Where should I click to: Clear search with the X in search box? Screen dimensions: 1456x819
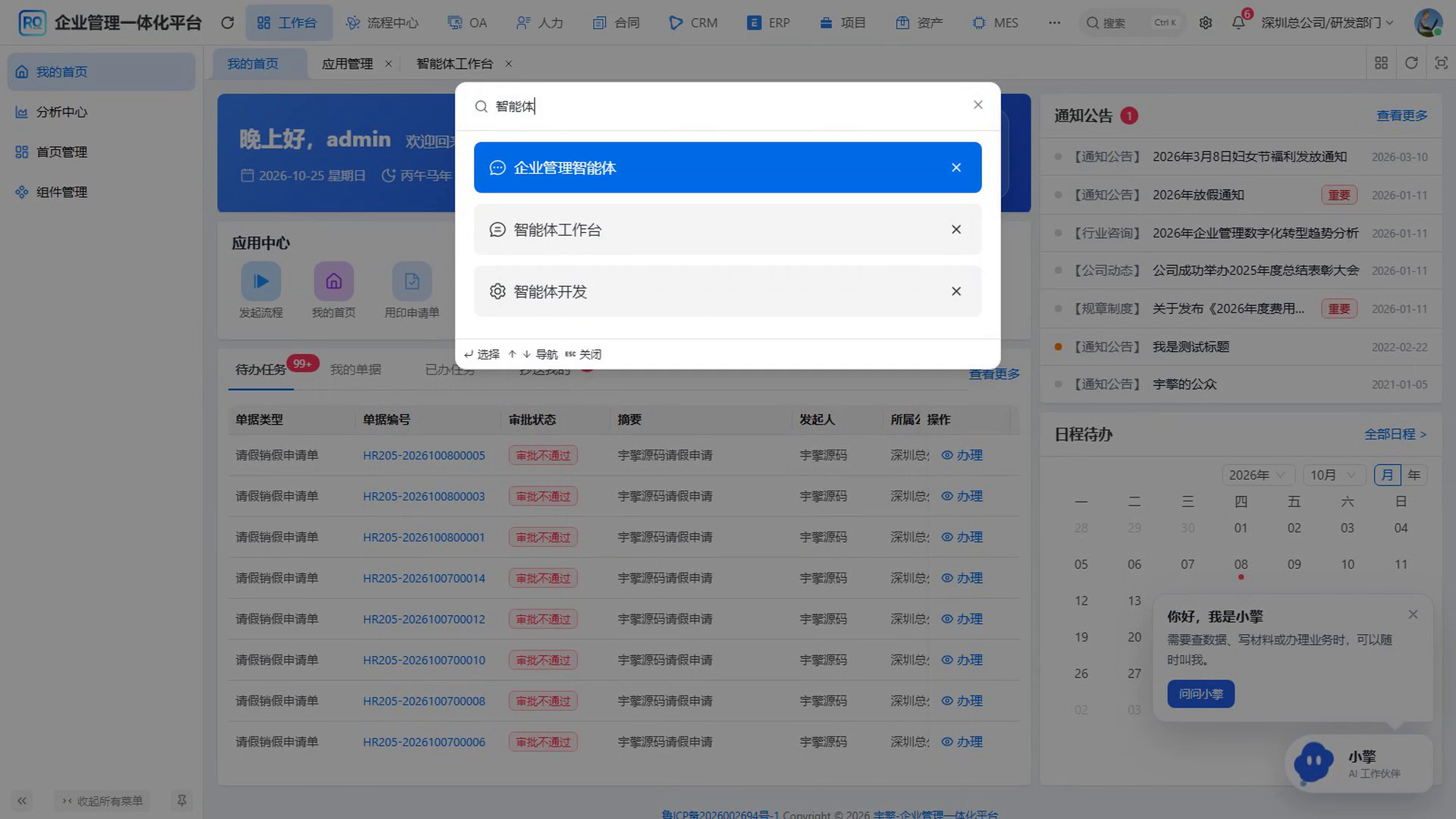tap(977, 105)
